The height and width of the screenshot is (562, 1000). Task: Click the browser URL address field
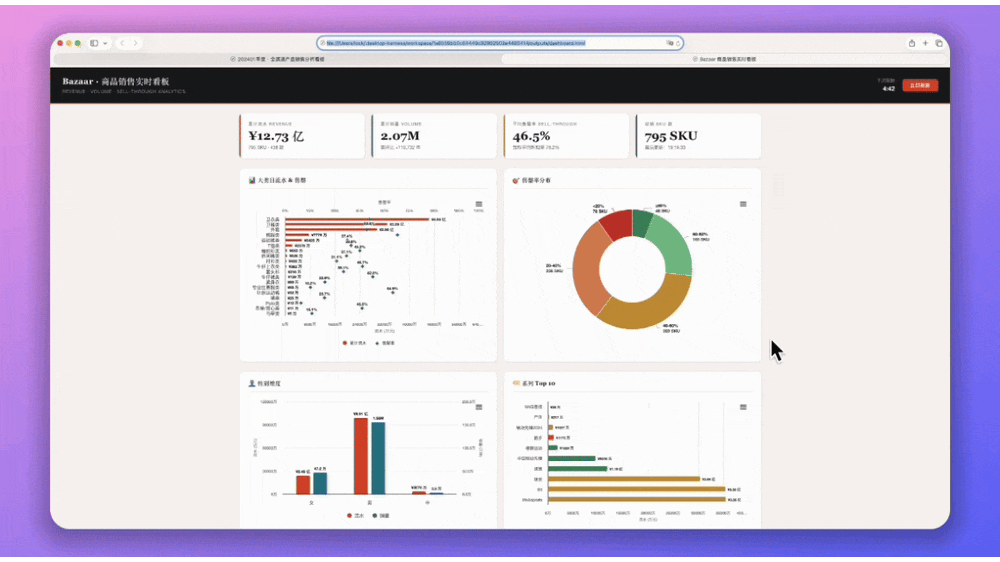[x=500, y=43]
